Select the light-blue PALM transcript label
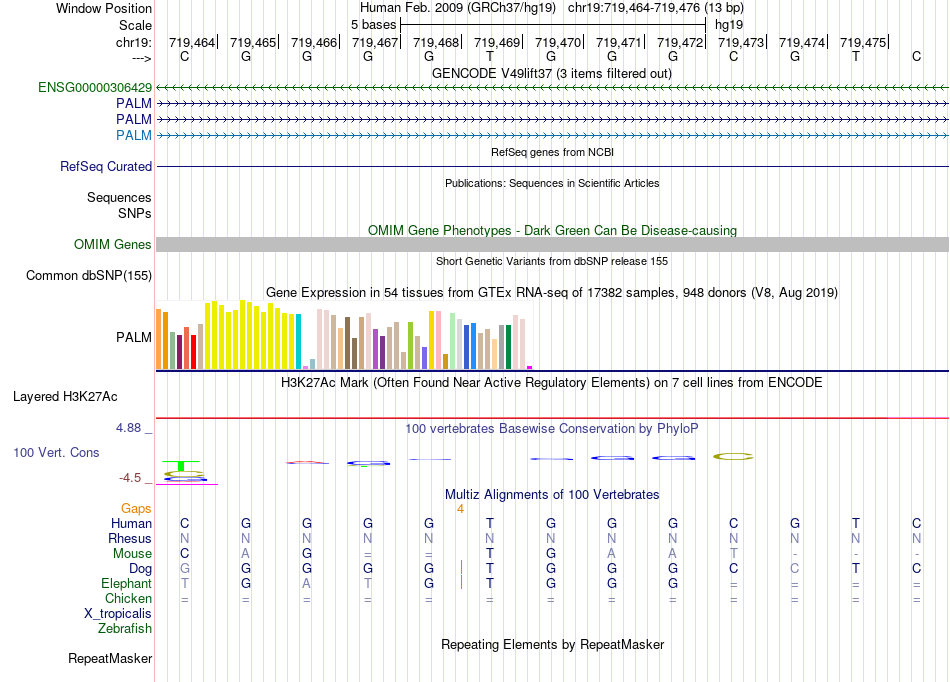Viewport: 950px width, 682px height. point(134,135)
